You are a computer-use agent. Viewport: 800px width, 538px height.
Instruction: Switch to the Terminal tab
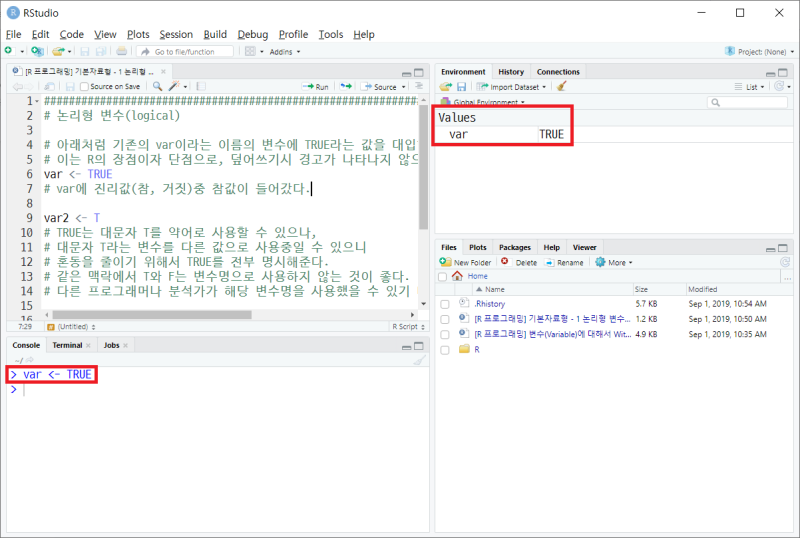point(67,346)
